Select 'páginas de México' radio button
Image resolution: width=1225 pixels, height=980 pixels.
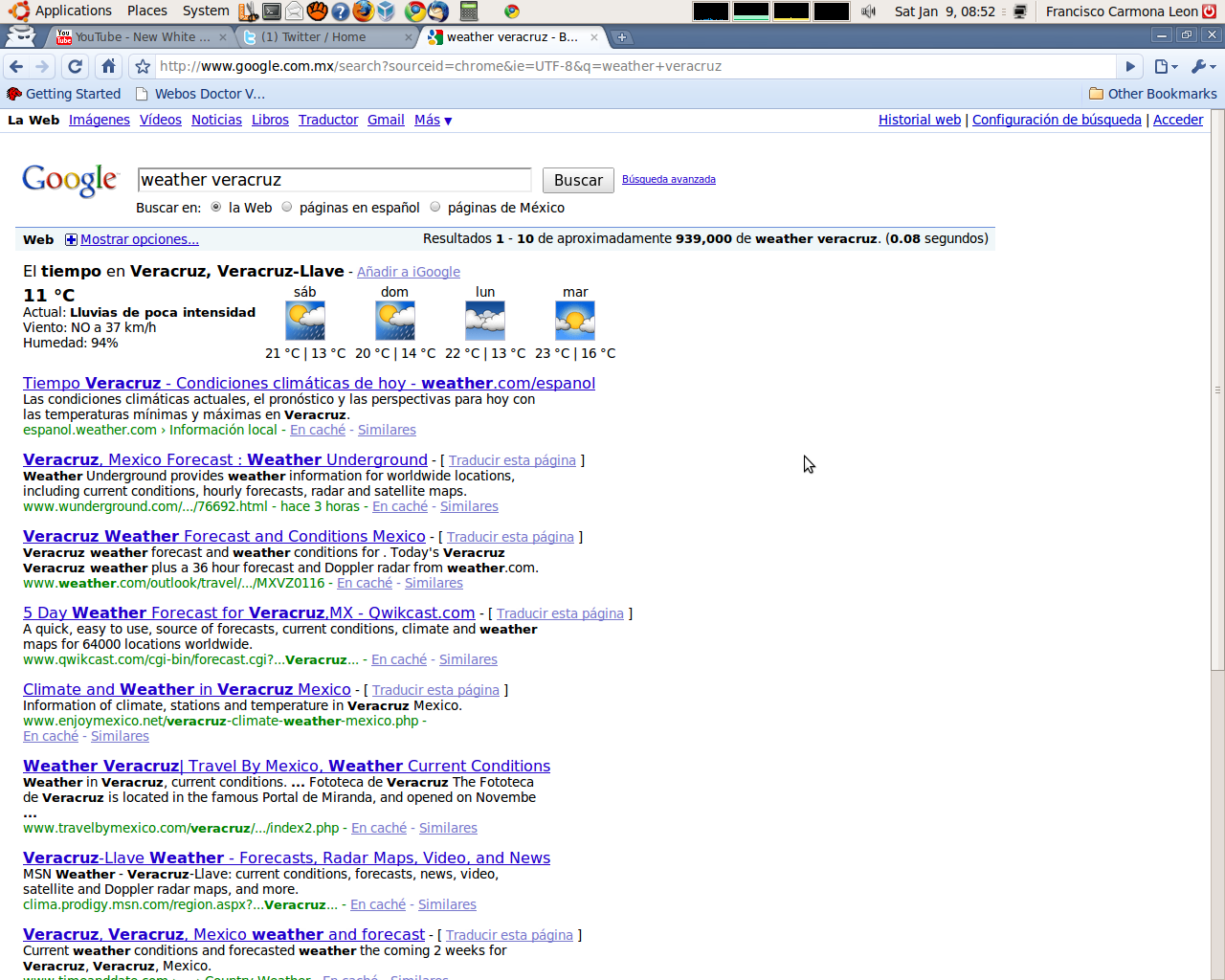[435, 207]
